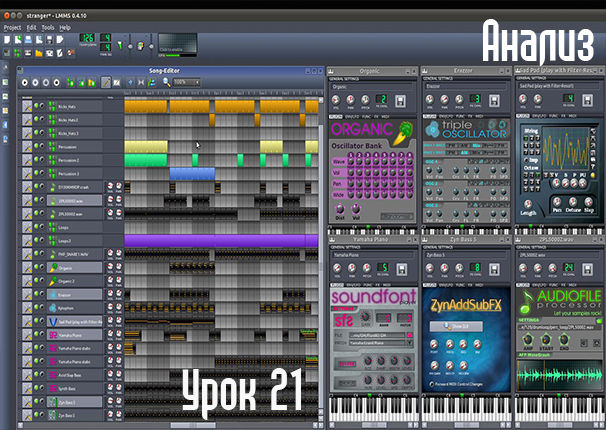Screen dimensions: 606x430
Task: Add a beat/bassline track in Song-Editor
Action: [x=71, y=82]
